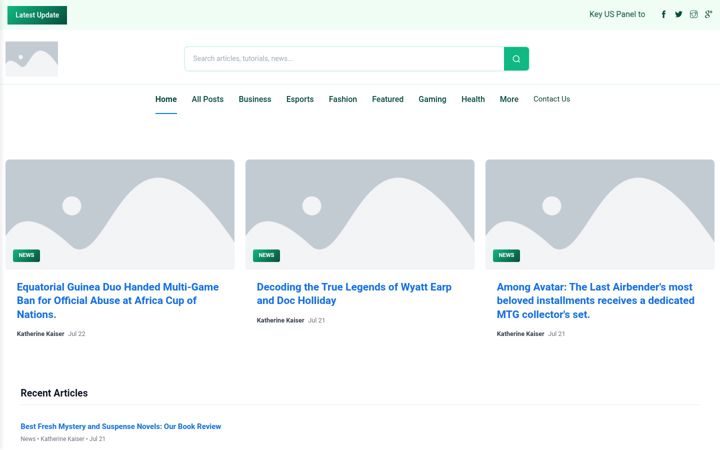Open Among Avatar Last Airbender headline
Image resolution: width=720 pixels, height=450 pixels.
[x=596, y=301]
